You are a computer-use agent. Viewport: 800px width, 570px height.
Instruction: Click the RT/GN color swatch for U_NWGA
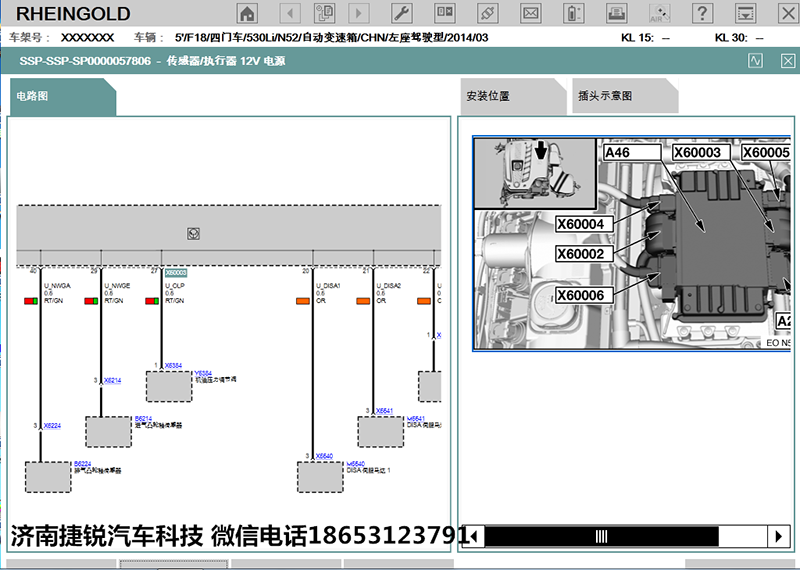(31, 301)
